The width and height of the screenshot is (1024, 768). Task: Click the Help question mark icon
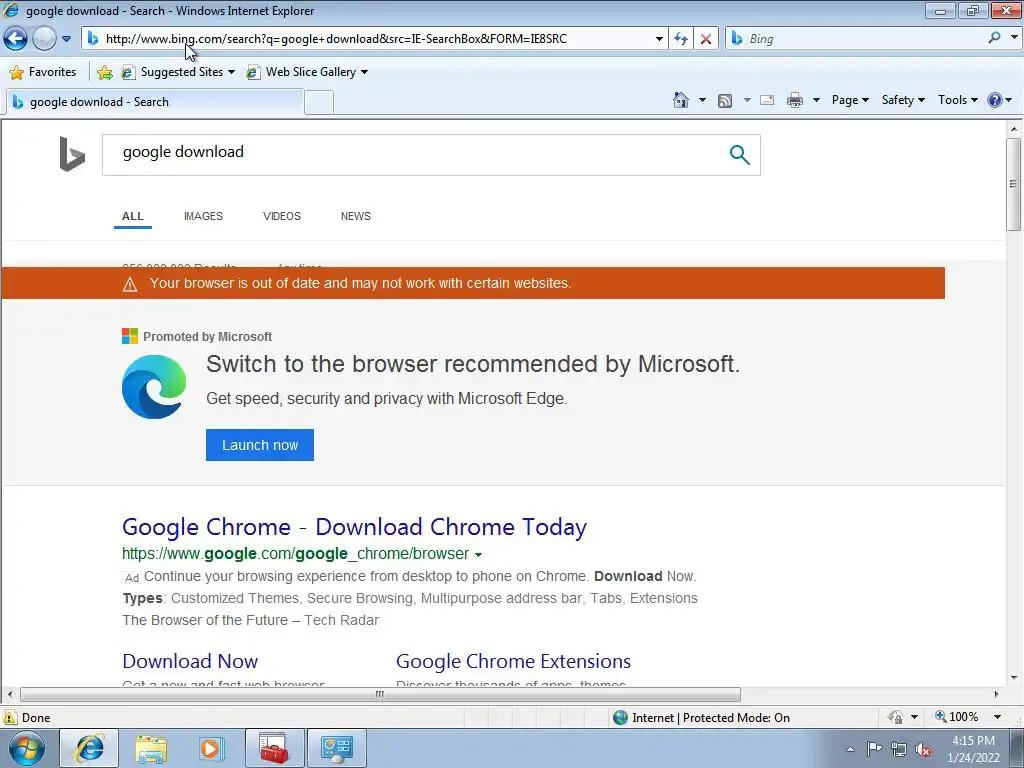[995, 100]
